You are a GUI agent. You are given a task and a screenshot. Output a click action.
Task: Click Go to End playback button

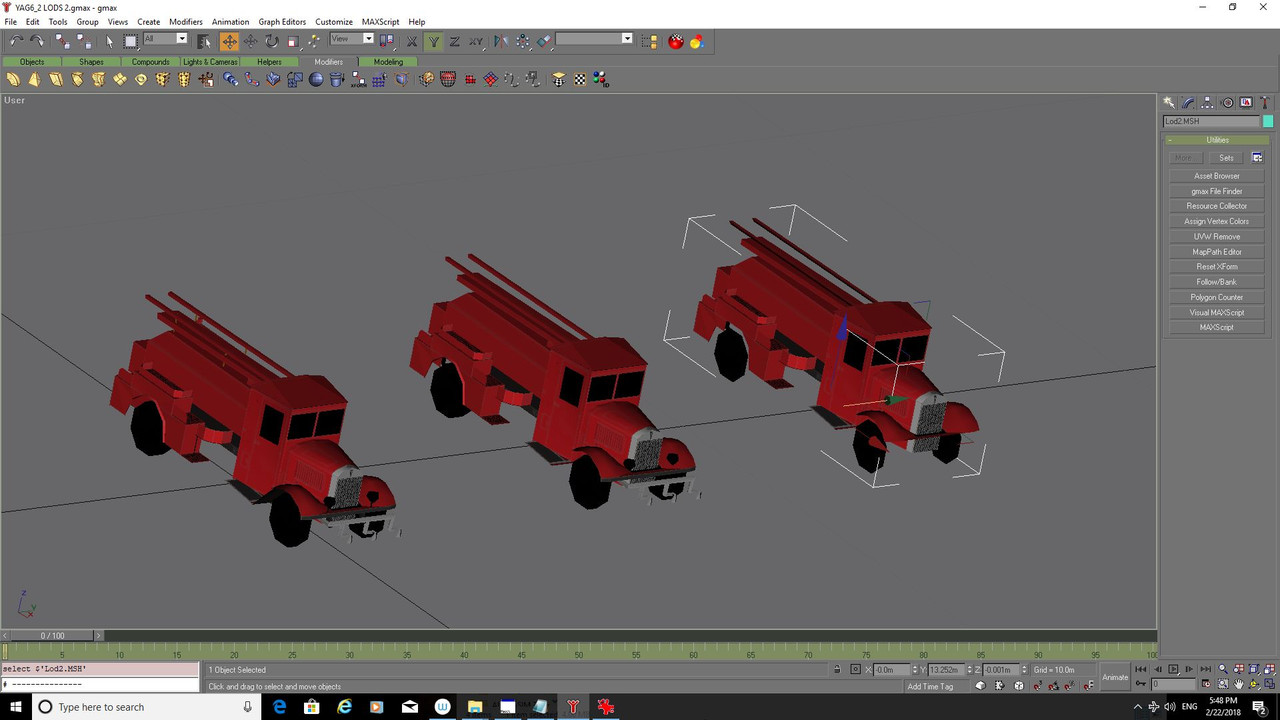point(1206,669)
